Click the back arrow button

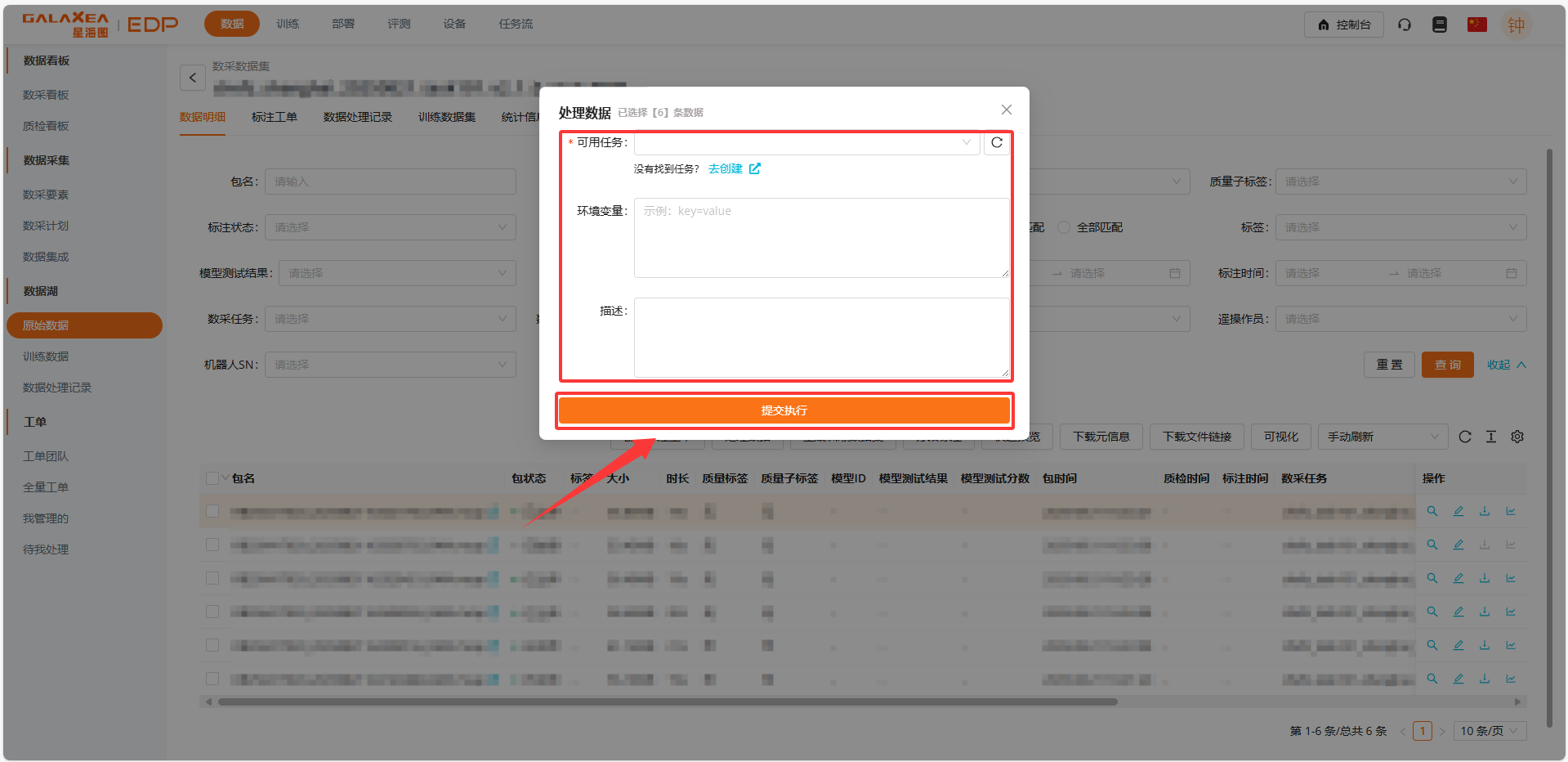click(x=193, y=78)
